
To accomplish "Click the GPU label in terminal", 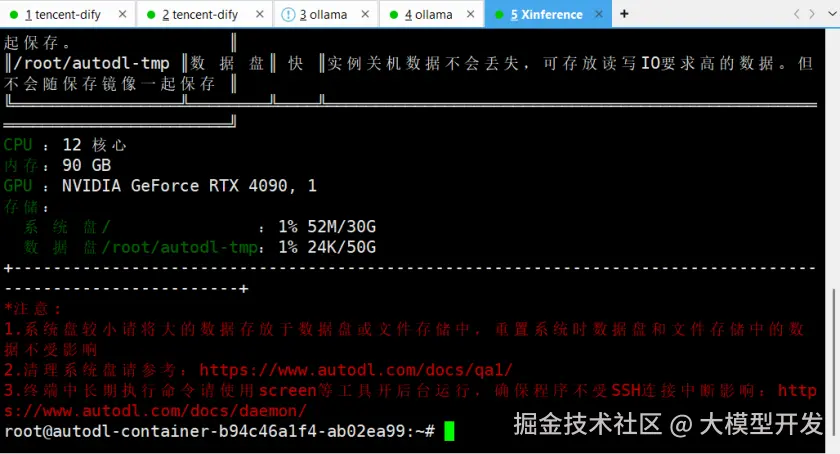I will 18,185.
